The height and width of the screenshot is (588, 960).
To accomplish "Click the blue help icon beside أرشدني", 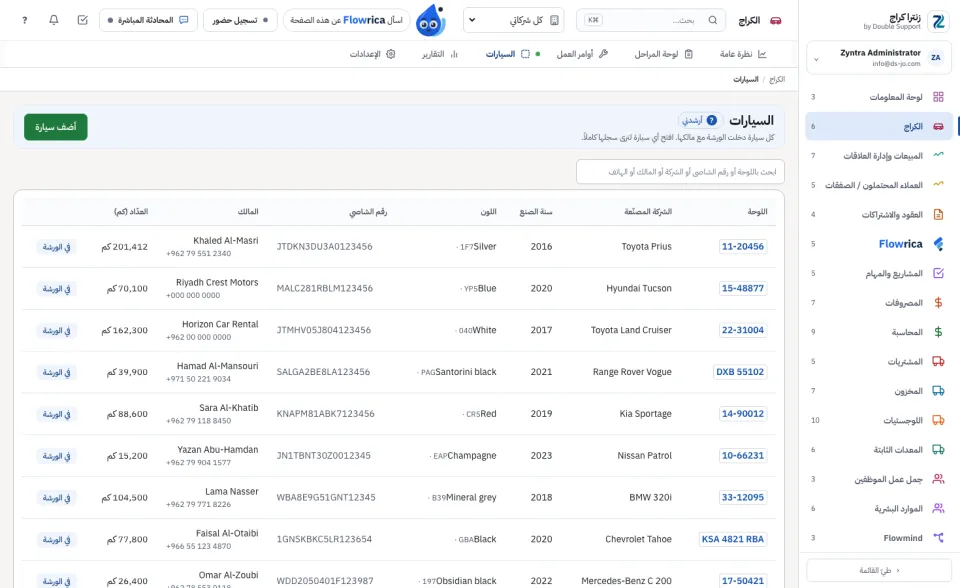I will (x=711, y=120).
